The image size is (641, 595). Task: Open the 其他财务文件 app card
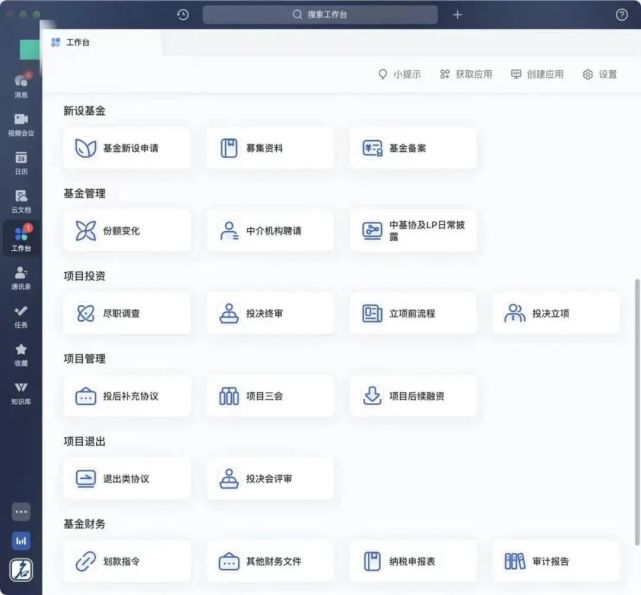(270, 561)
